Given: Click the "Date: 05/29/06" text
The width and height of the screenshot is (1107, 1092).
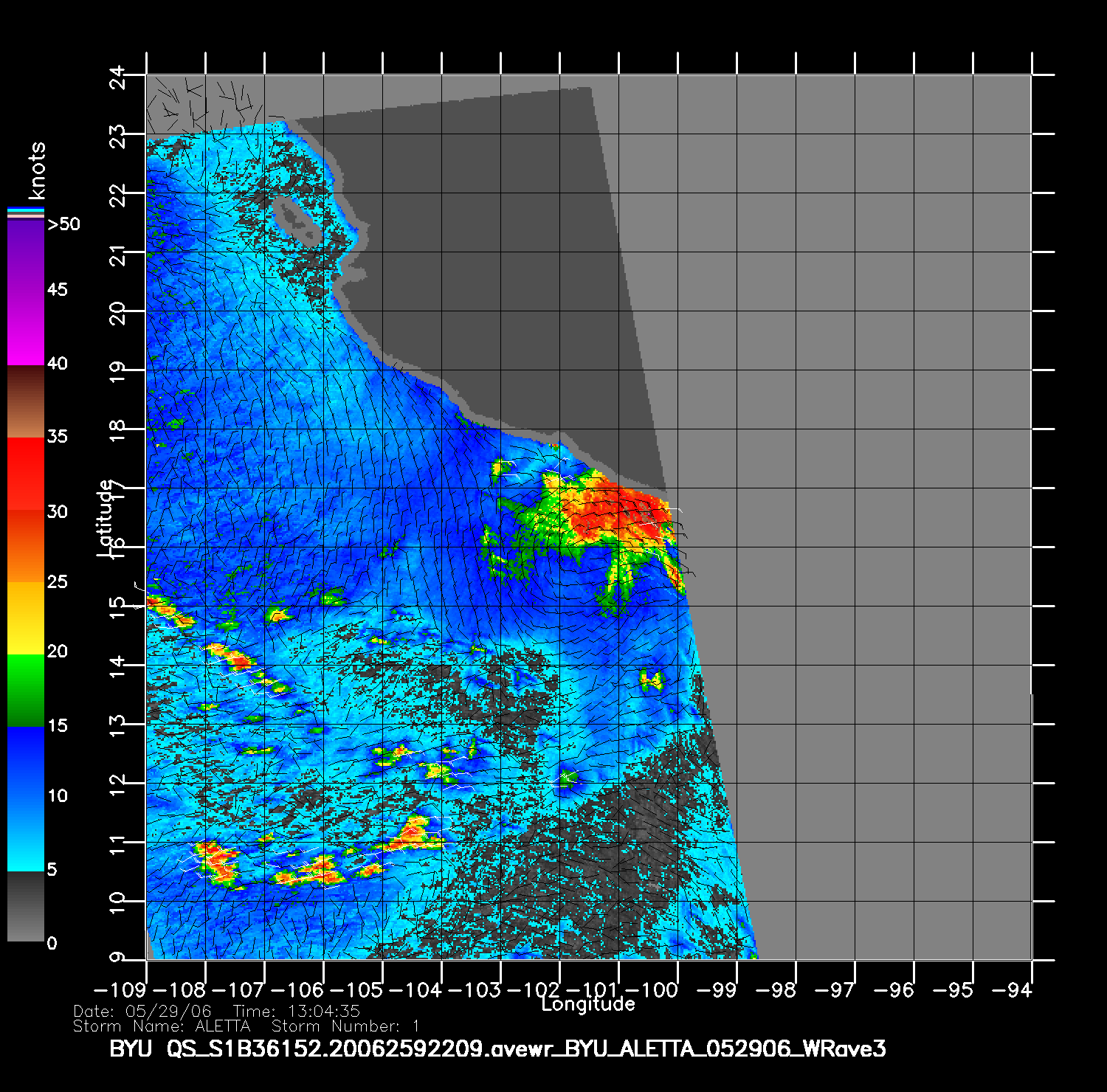Looking at the screenshot, I should tap(142, 1012).
